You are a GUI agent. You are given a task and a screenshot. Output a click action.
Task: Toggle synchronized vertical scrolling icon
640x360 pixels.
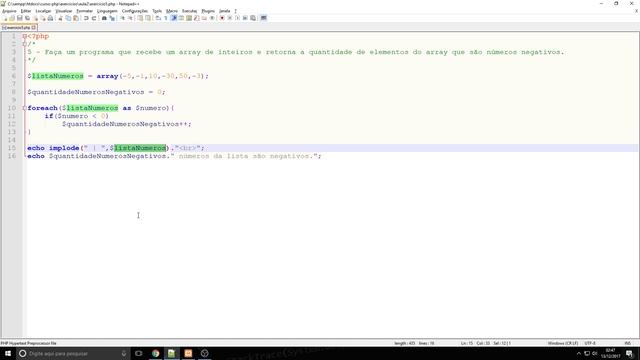pyautogui.click(x=140, y=18)
